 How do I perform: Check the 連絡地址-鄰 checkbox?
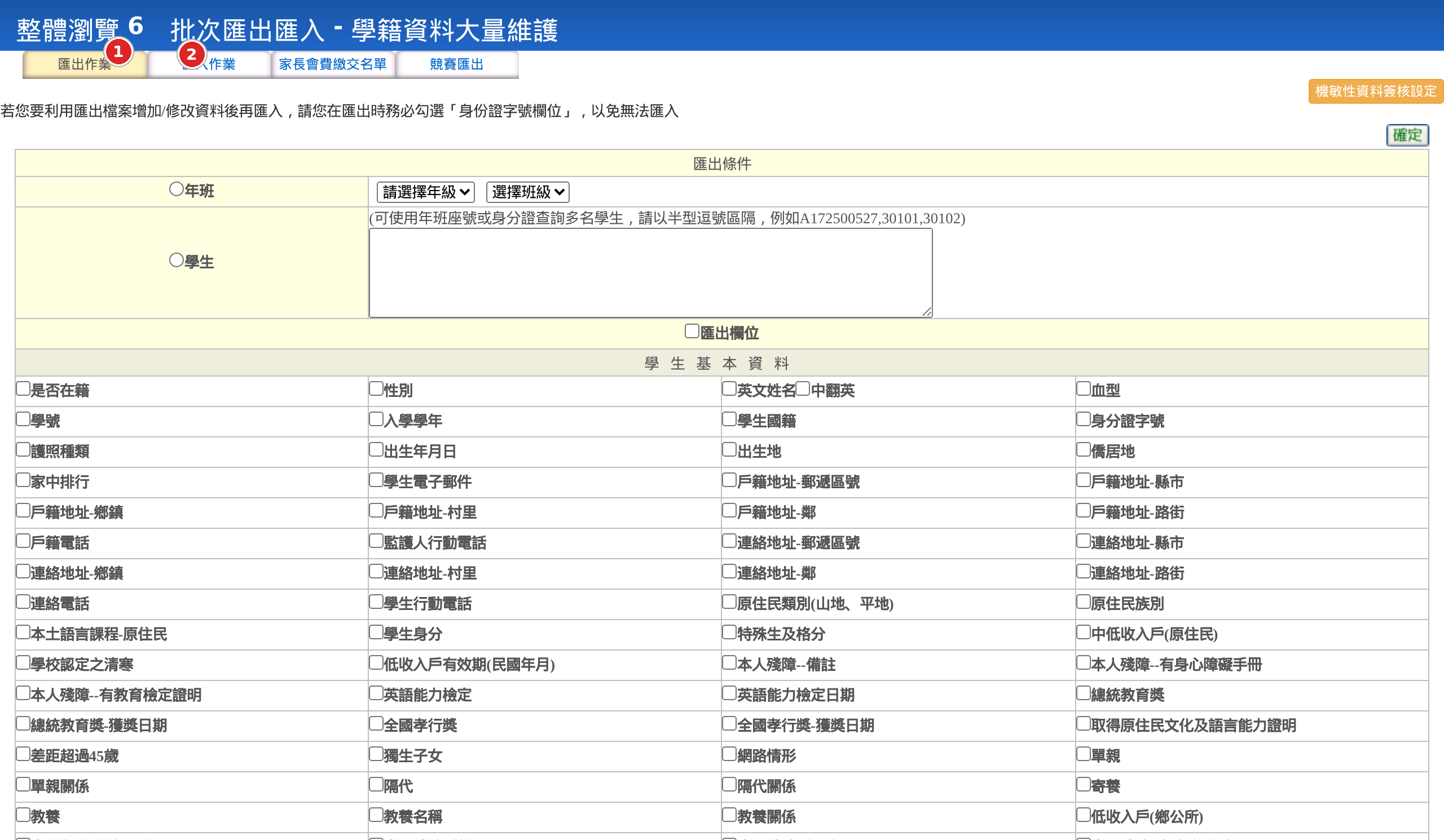(x=729, y=572)
